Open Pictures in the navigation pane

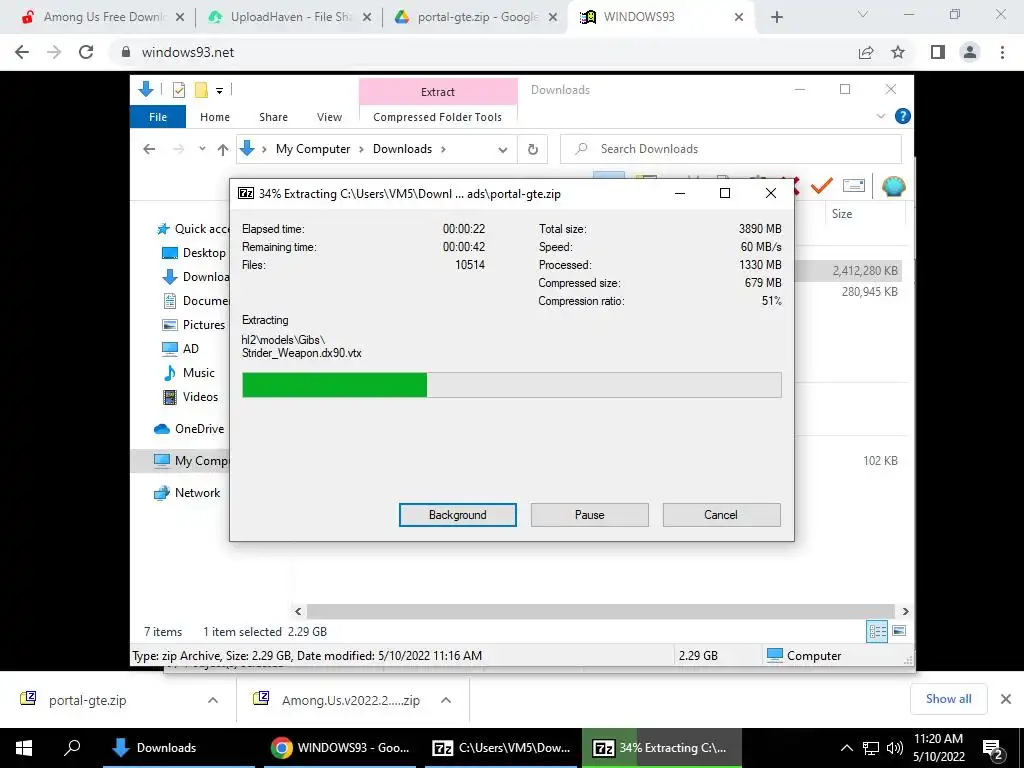pyautogui.click(x=193, y=325)
